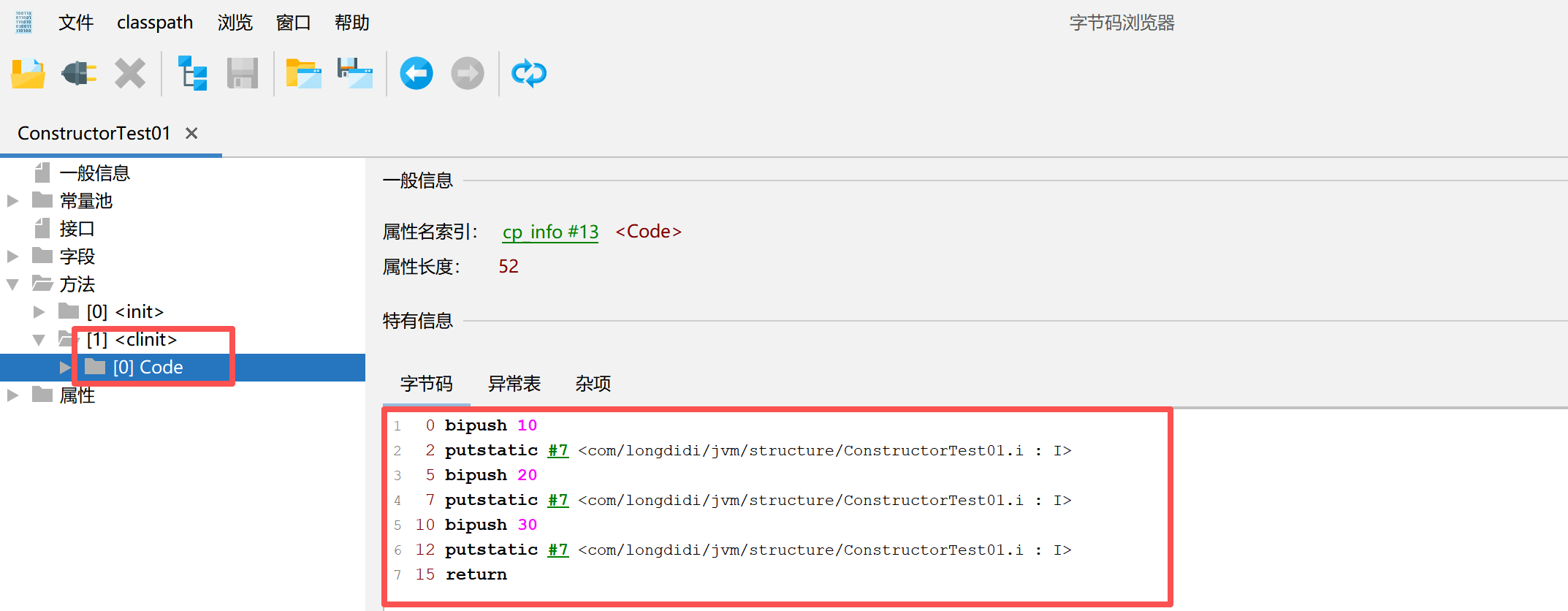Screen dimensions: 1568x611
Task: Go back with the blue arrow
Action: [416, 73]
